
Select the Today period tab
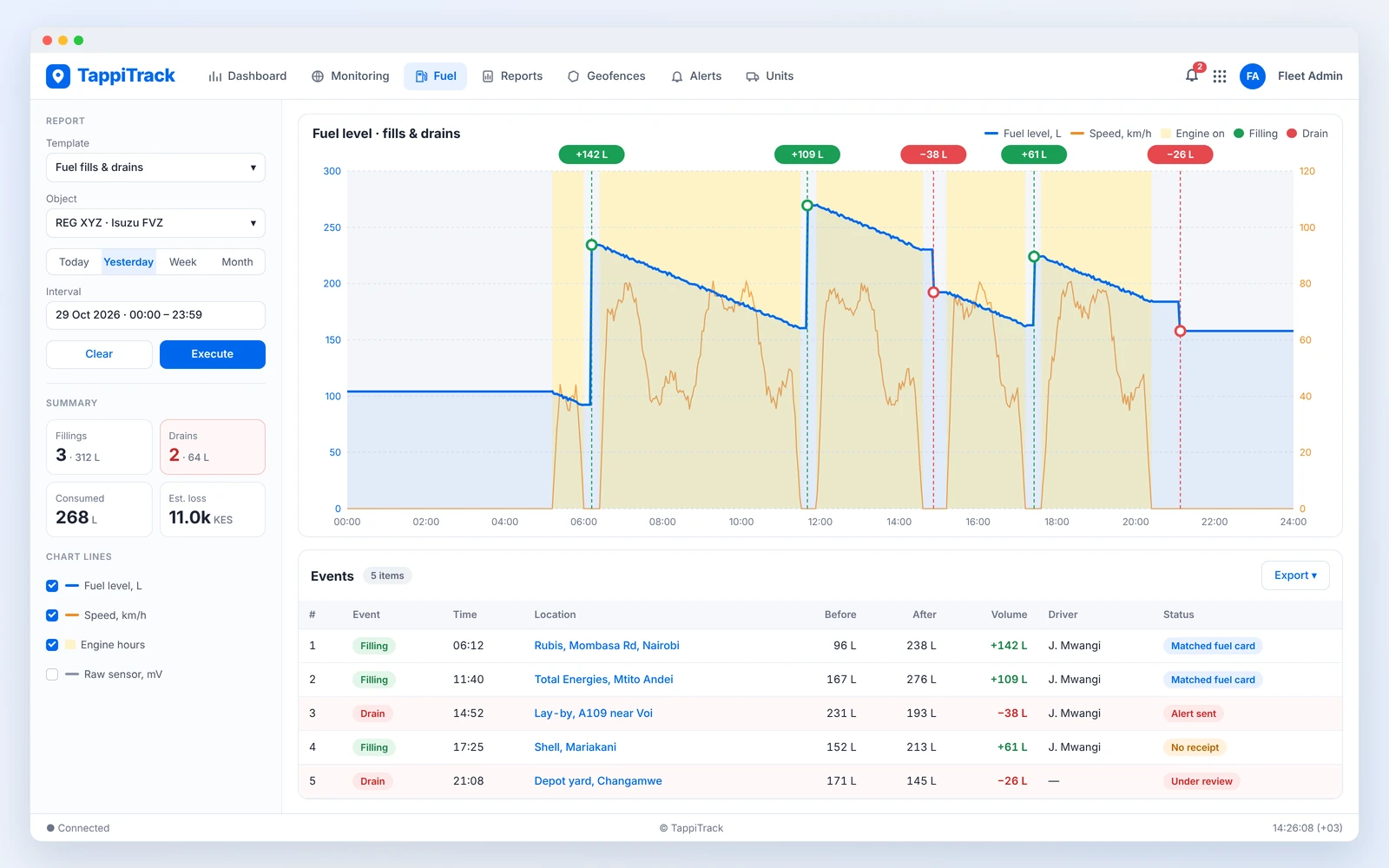(74, 262)
